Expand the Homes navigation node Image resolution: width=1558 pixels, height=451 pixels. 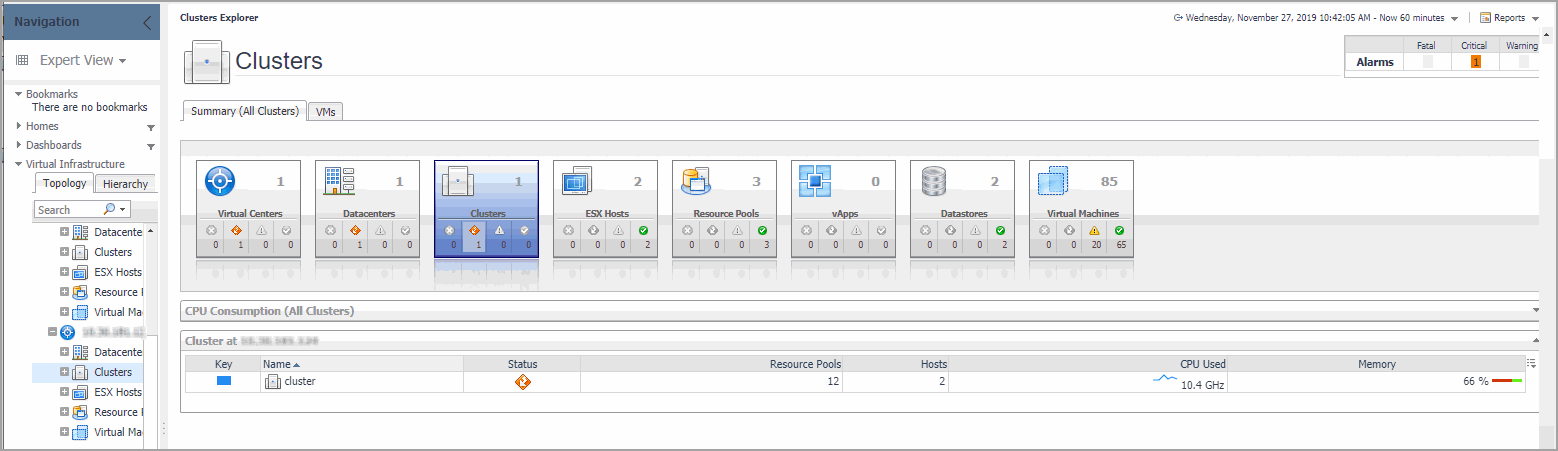pyautogui.click(x=18, y=126)
